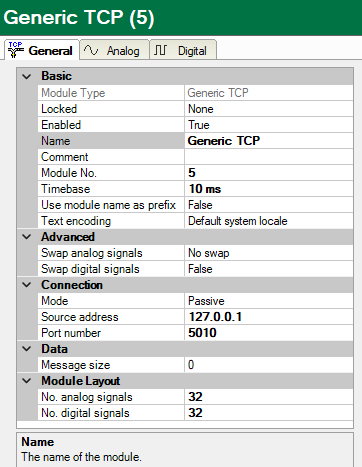Collapse the Advanced section chevron
The height and width of the screenshot is (467, 362).
(27, 237)
